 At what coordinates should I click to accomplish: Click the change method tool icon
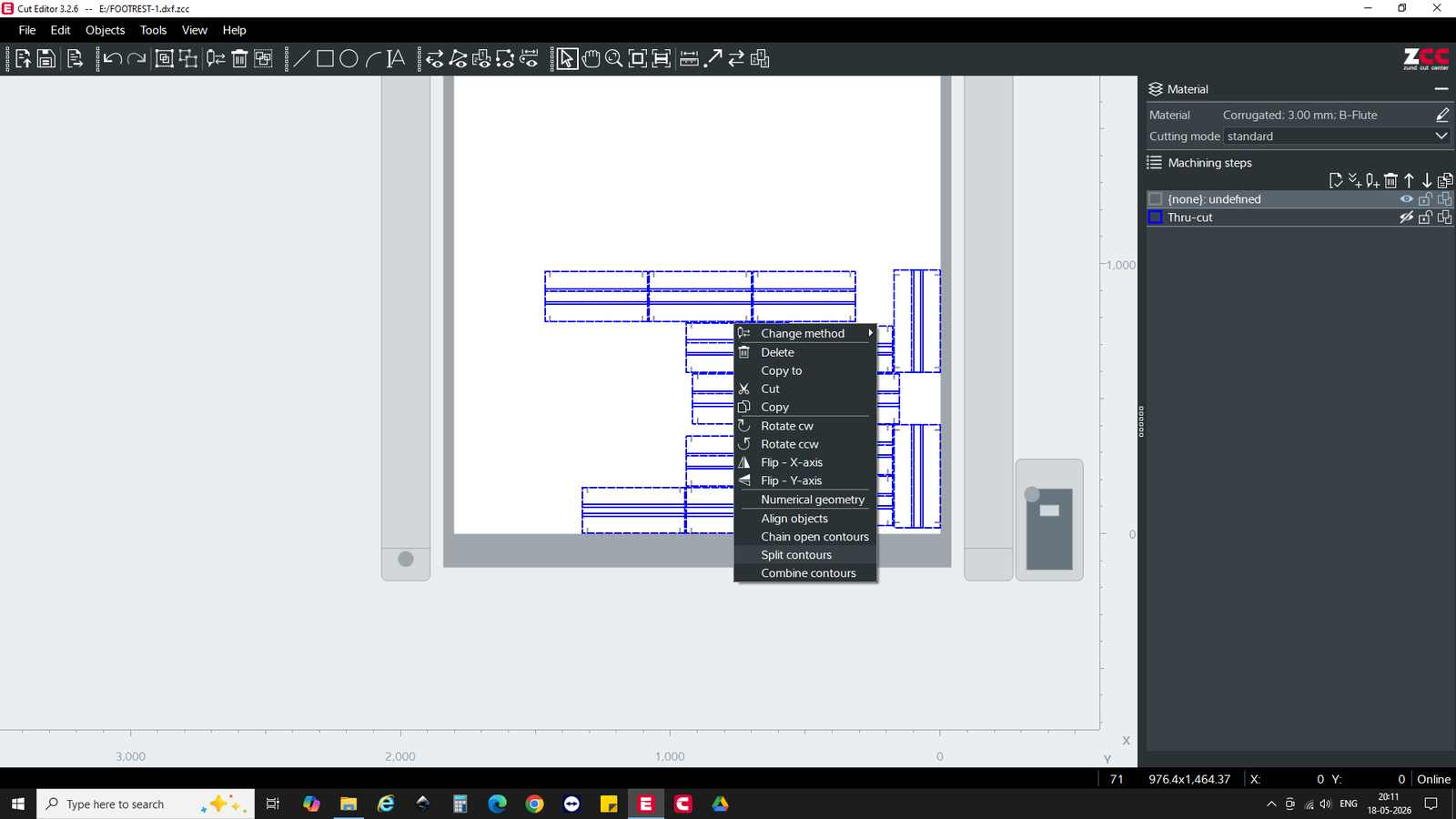(216, 59)
